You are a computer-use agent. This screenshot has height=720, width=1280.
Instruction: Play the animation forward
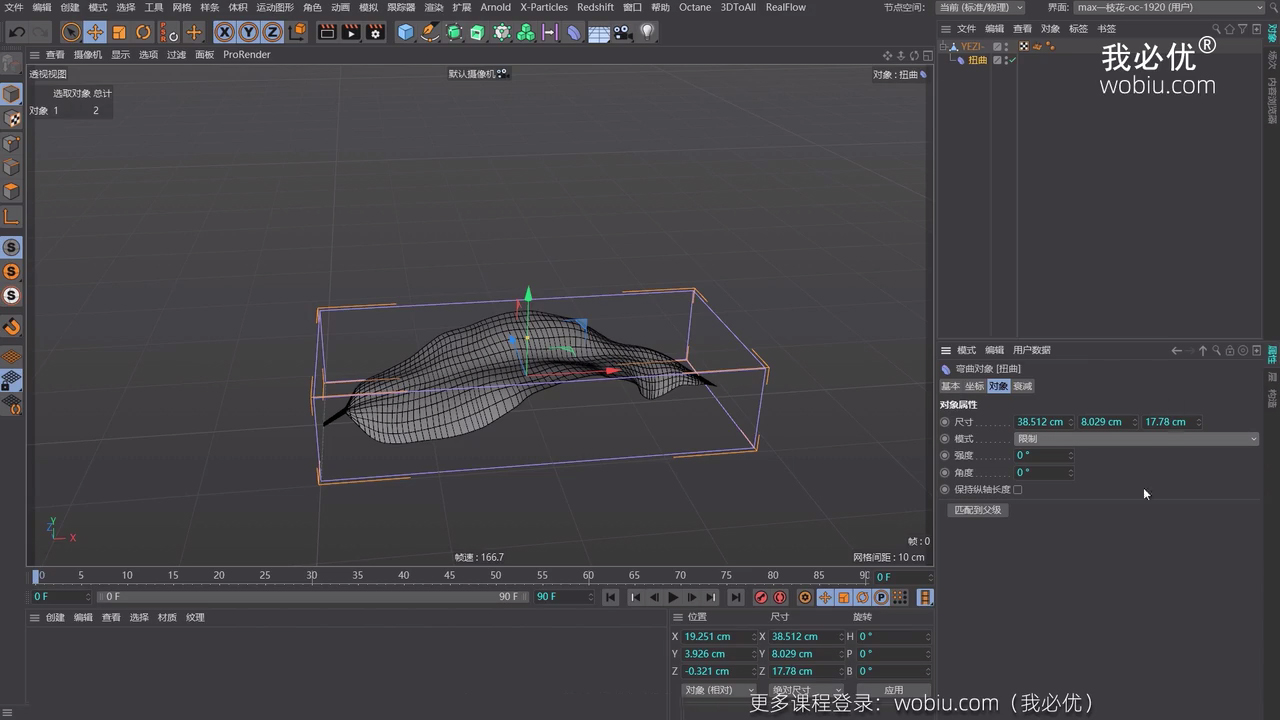point(673,597)
